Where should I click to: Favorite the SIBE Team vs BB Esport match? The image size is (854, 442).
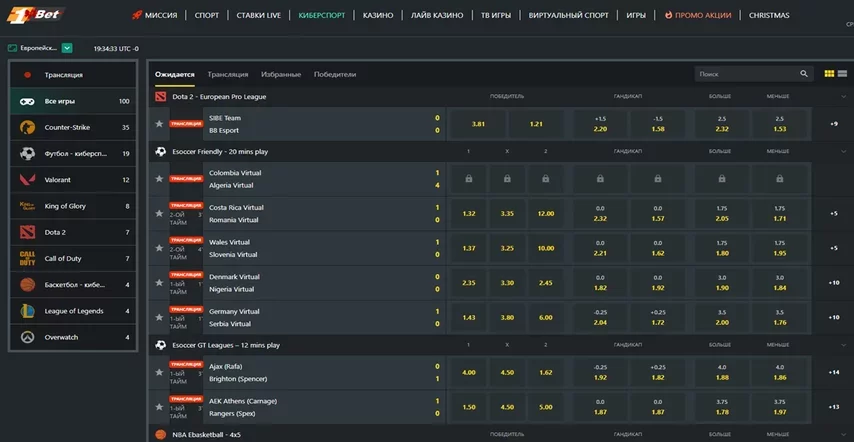pyautogui.click(x=159, y=124)
